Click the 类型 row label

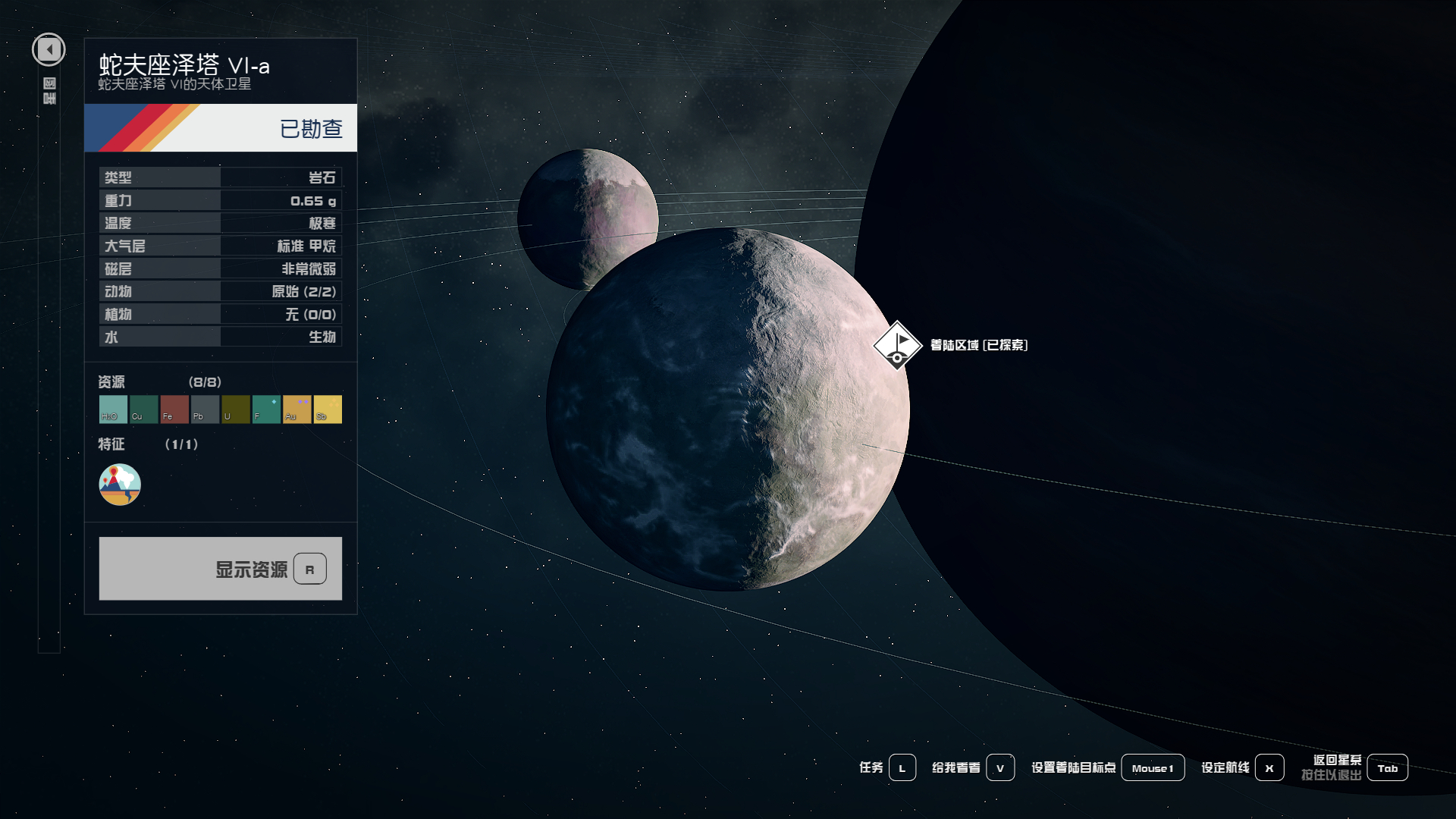[x=118, y=177]
